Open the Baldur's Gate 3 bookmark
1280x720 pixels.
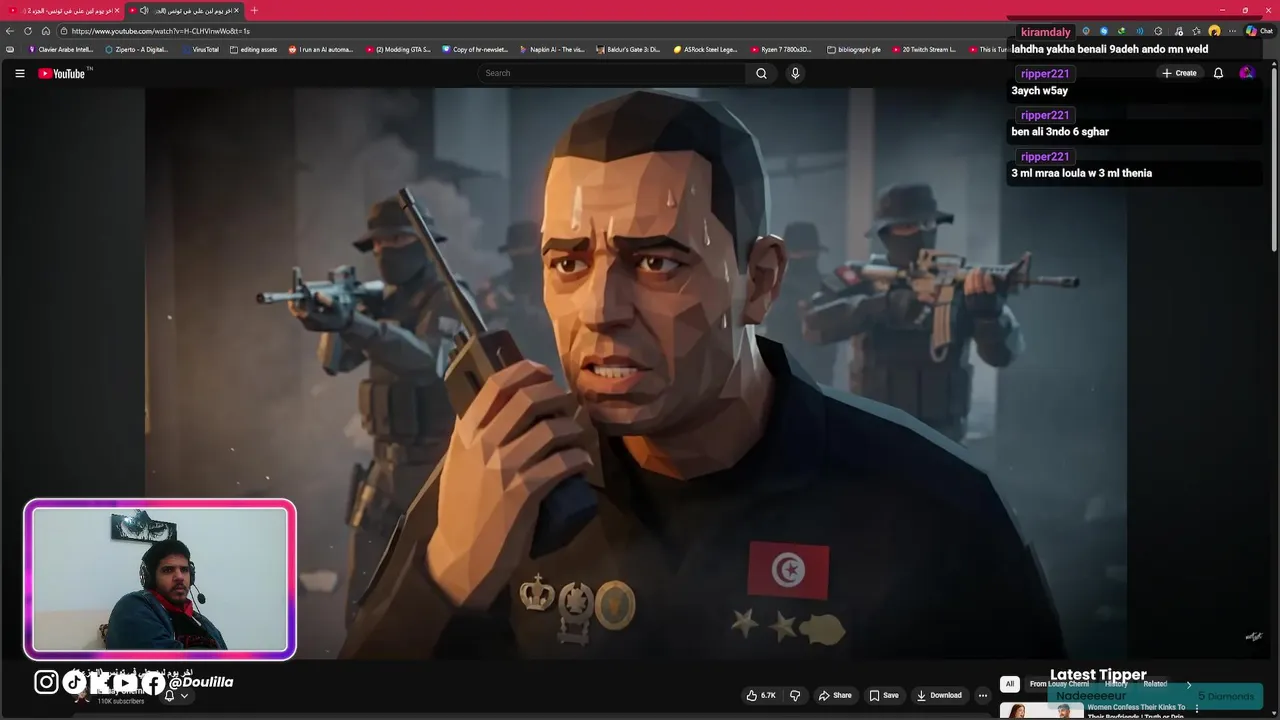628,49
